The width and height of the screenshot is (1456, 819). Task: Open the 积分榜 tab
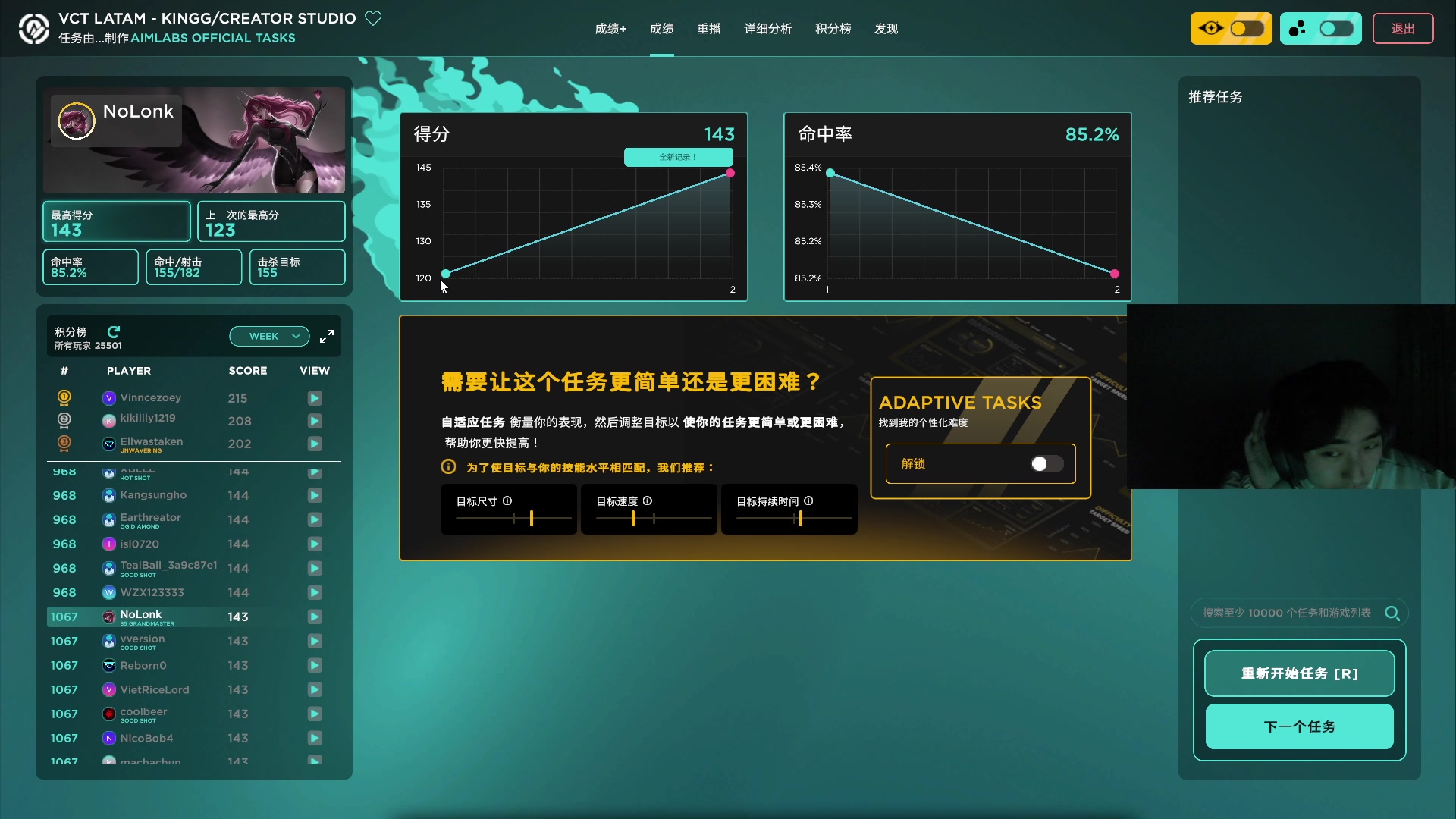click(833, 29)
